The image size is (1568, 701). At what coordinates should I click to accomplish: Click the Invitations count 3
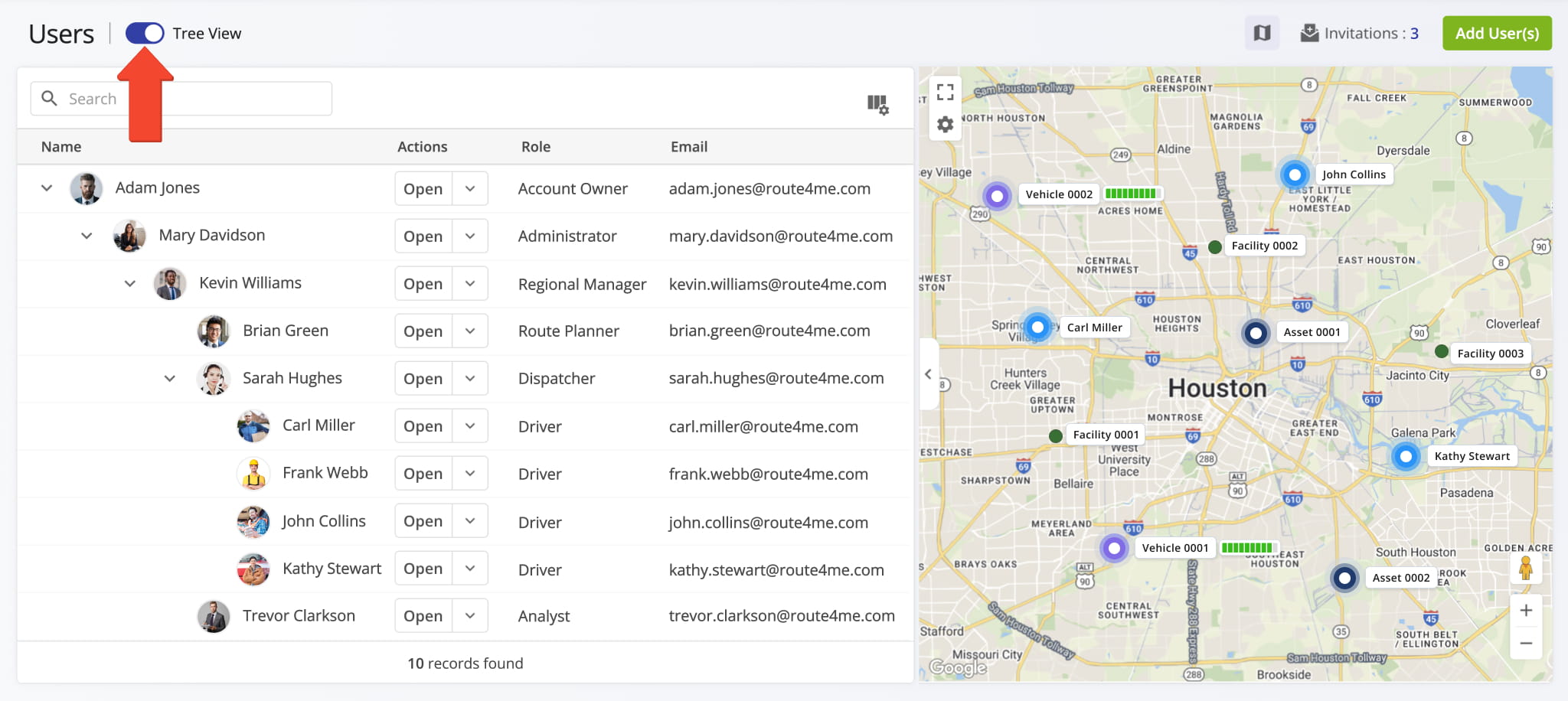(x=1414, y=33)
